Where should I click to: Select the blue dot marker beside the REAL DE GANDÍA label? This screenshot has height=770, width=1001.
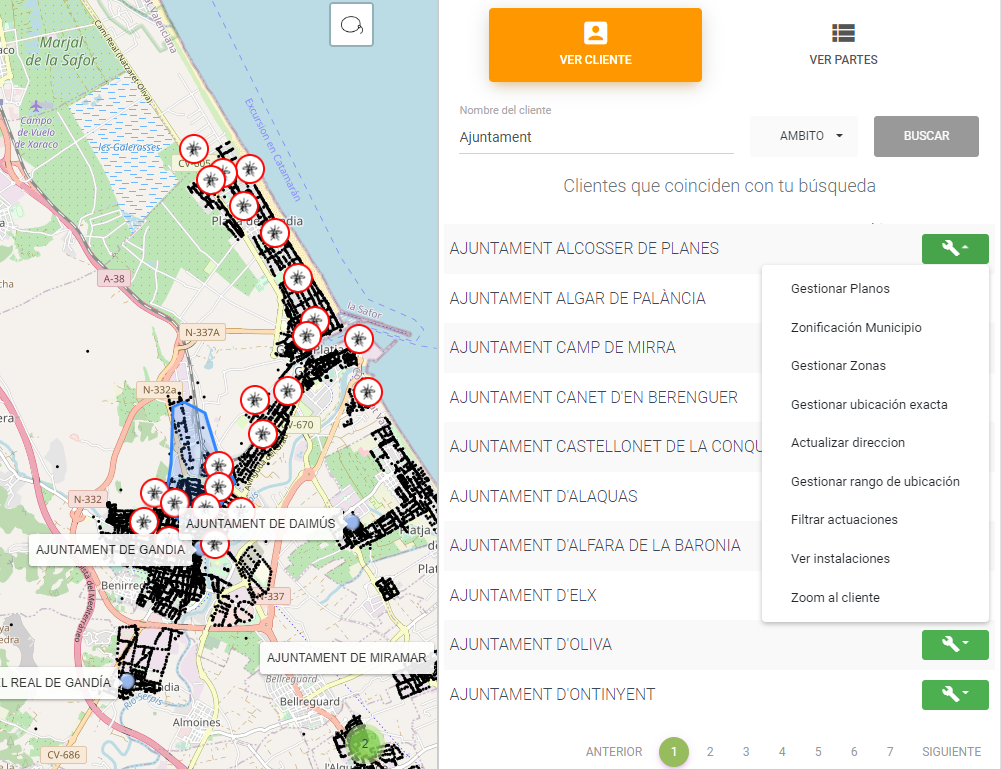pyautogui.click(x=128, y=681)
